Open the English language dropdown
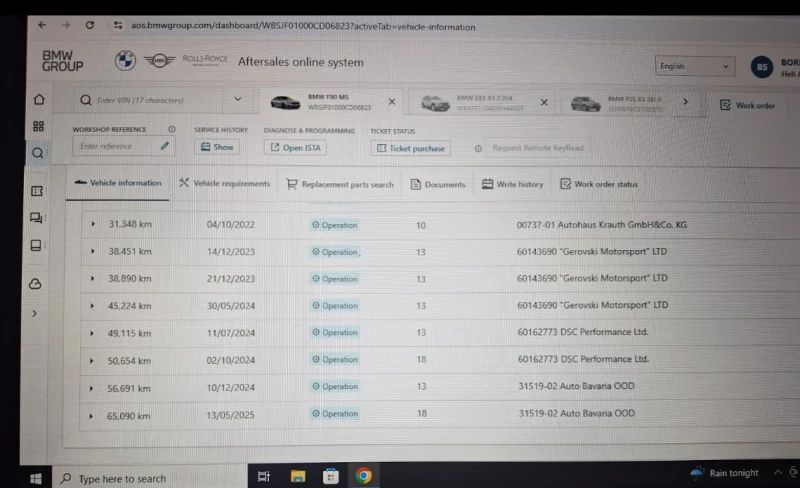Screen dimensions: 800x488 [695, 67]
